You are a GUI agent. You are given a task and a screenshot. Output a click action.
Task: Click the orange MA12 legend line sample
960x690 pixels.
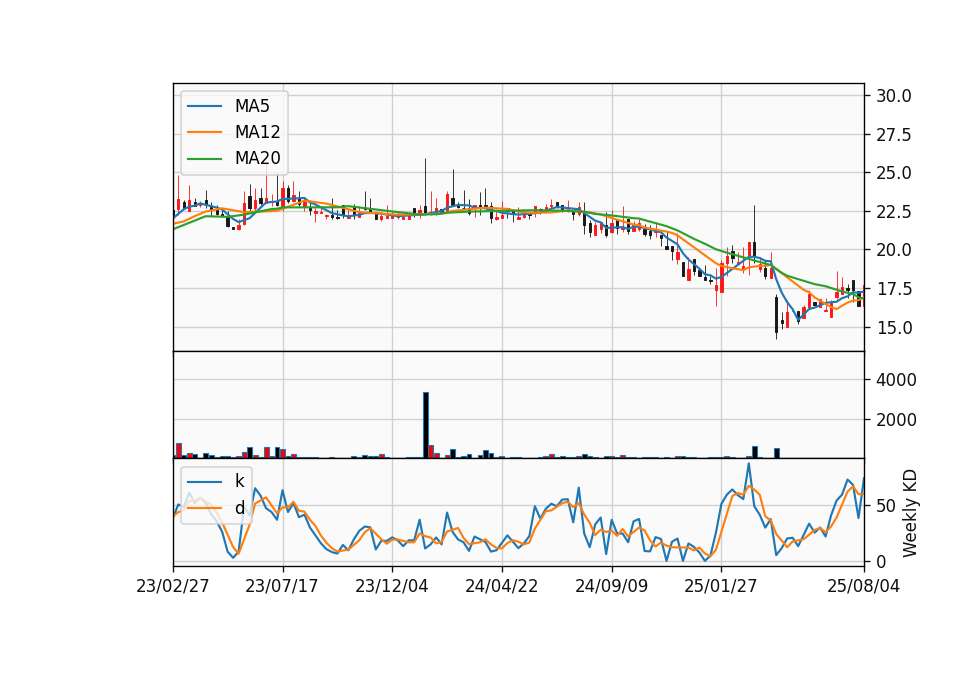[x=204, y=132]
